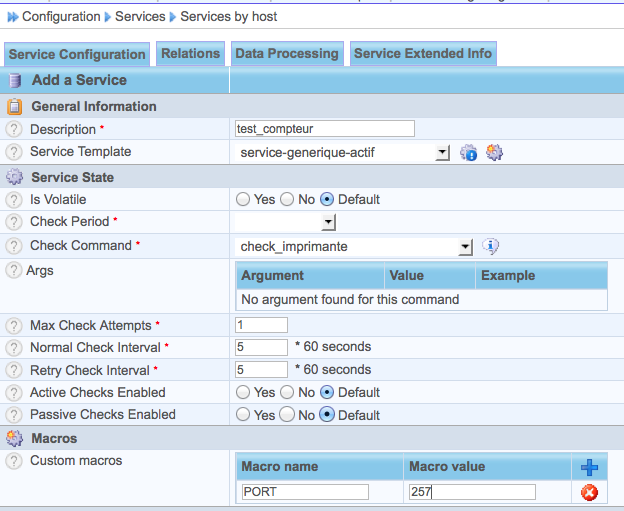Click the Configuration breadcrumb link
This screenshot has width=624, height=511.
pos(60,17)
